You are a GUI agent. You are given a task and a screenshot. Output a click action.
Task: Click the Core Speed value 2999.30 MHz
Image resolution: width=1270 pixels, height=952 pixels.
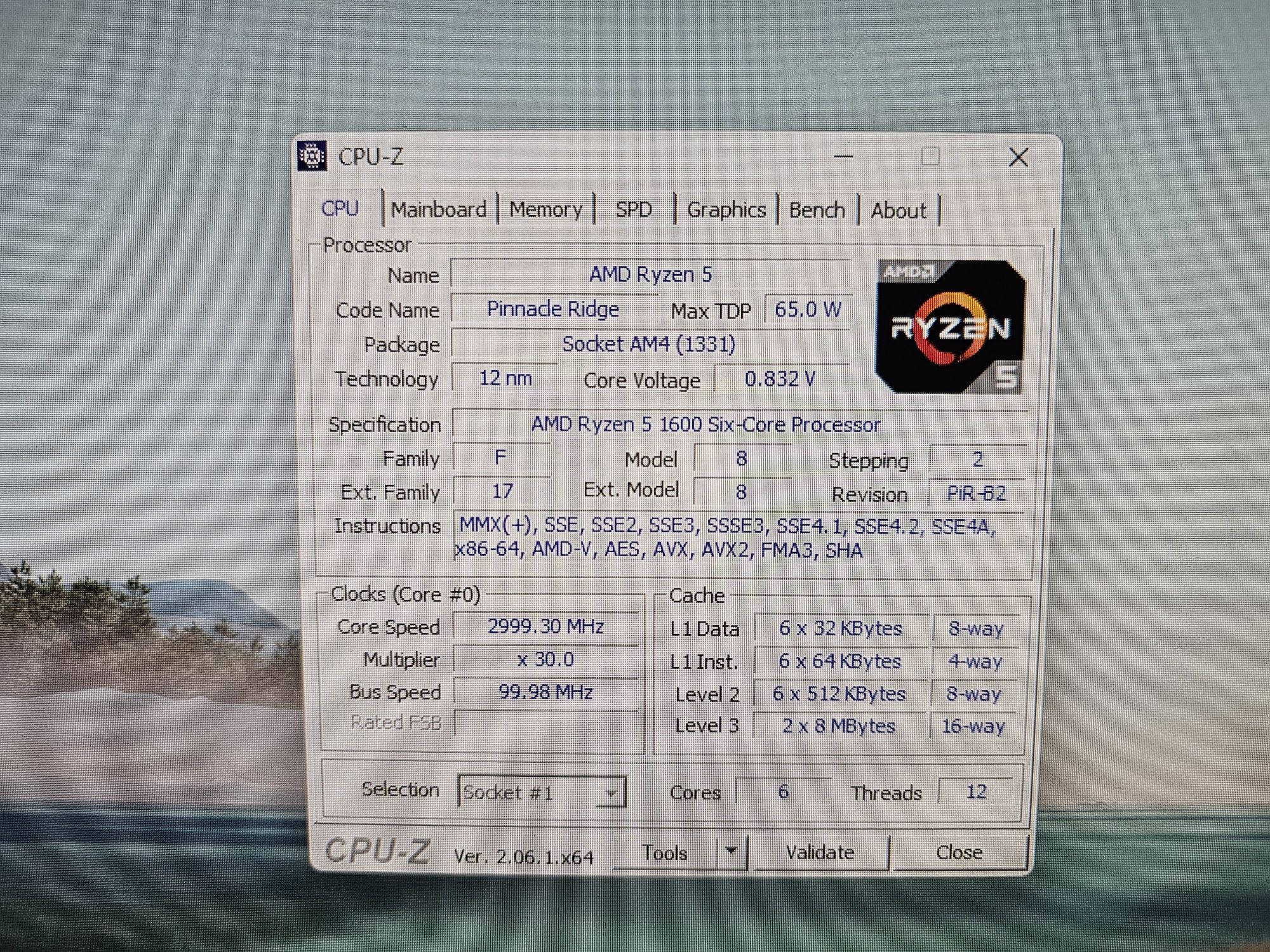pyautogui.click(x=545, y=626)
